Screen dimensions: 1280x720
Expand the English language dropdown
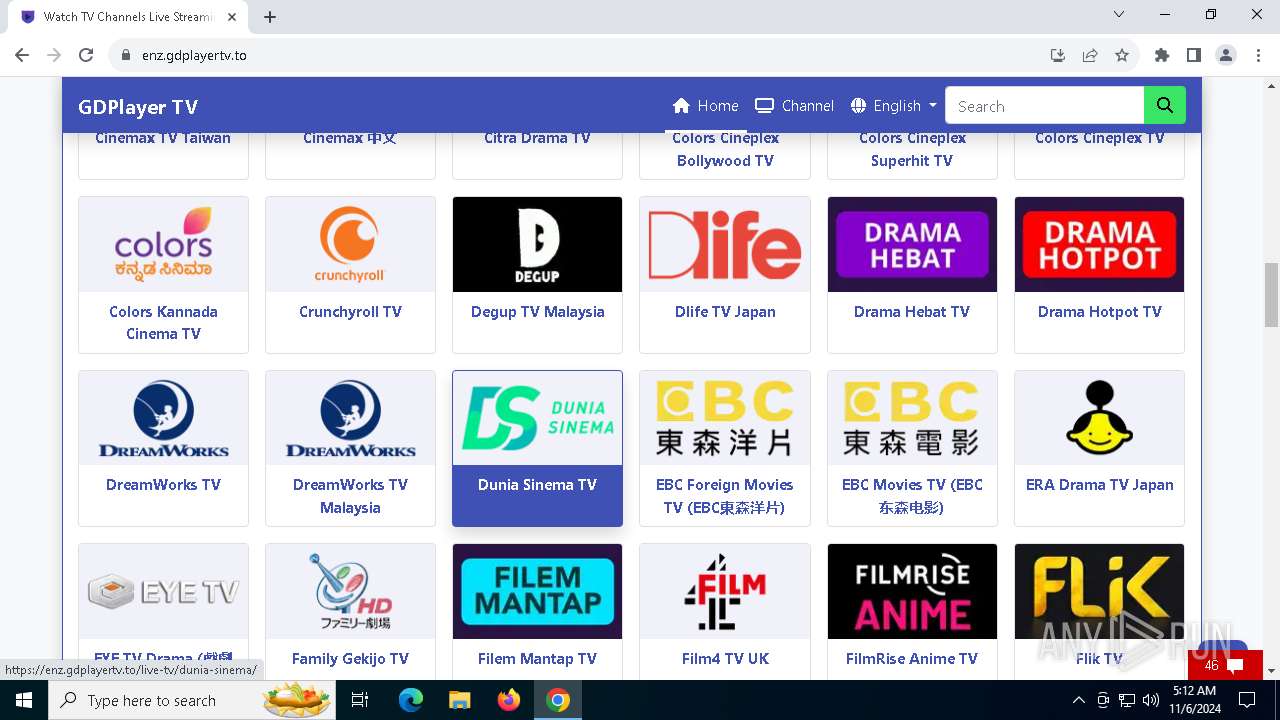pyautogui.click(x=893, y=106)
